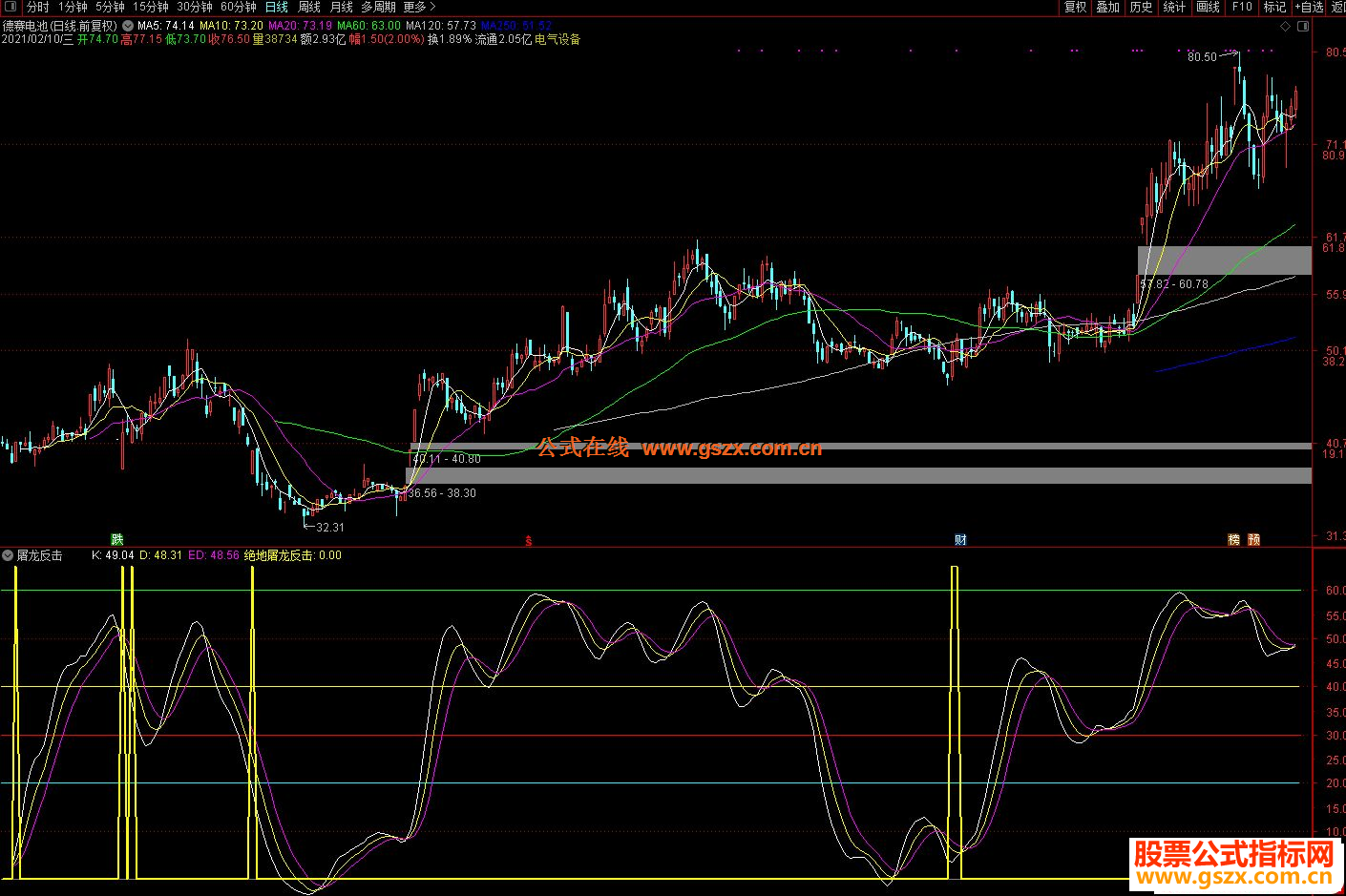Click the MA120: 57.73 label
The height and width of the screenshot is (896, 1346).
point(440,26)
